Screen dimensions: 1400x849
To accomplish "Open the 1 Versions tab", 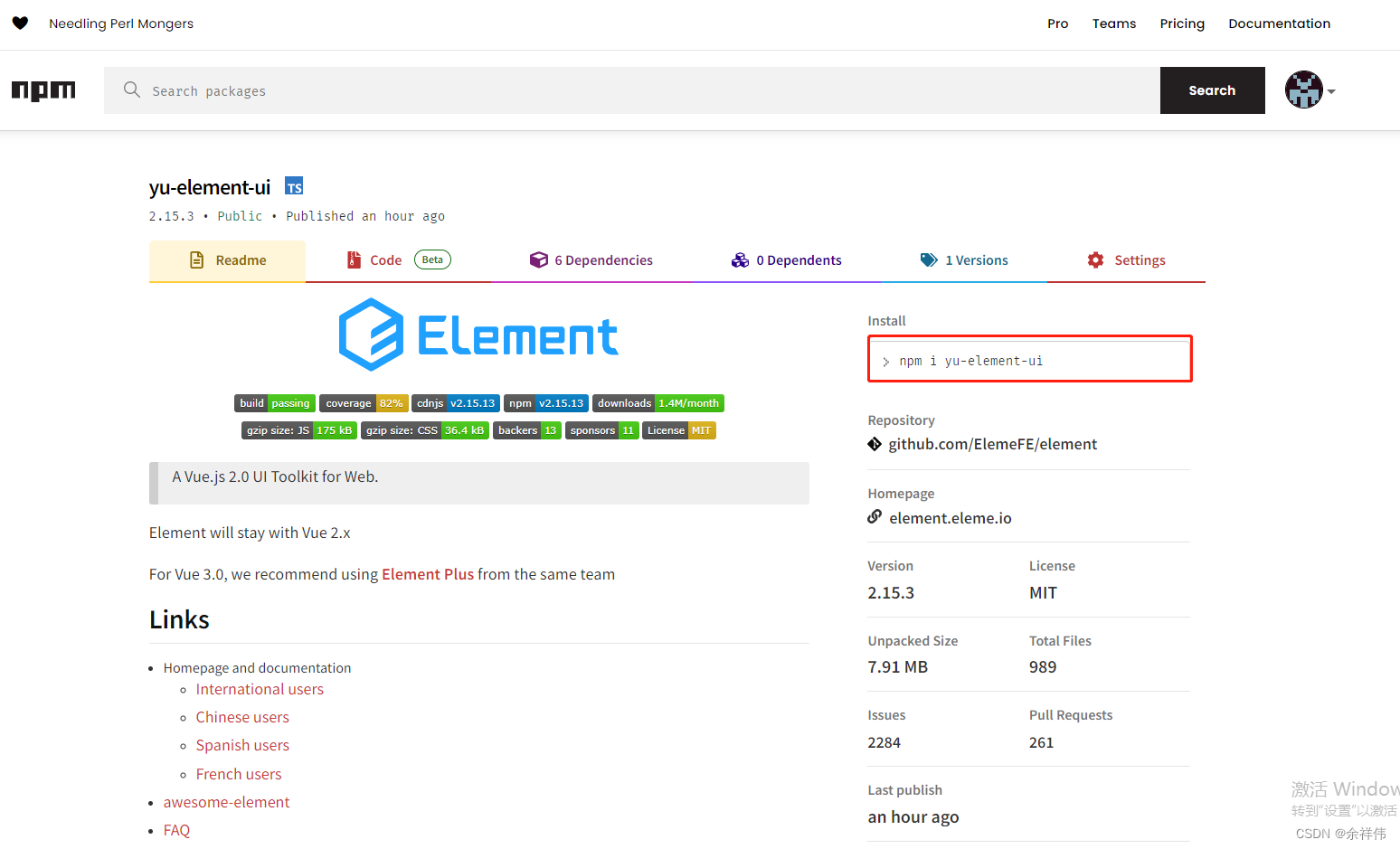I will (x=964, y=260).
